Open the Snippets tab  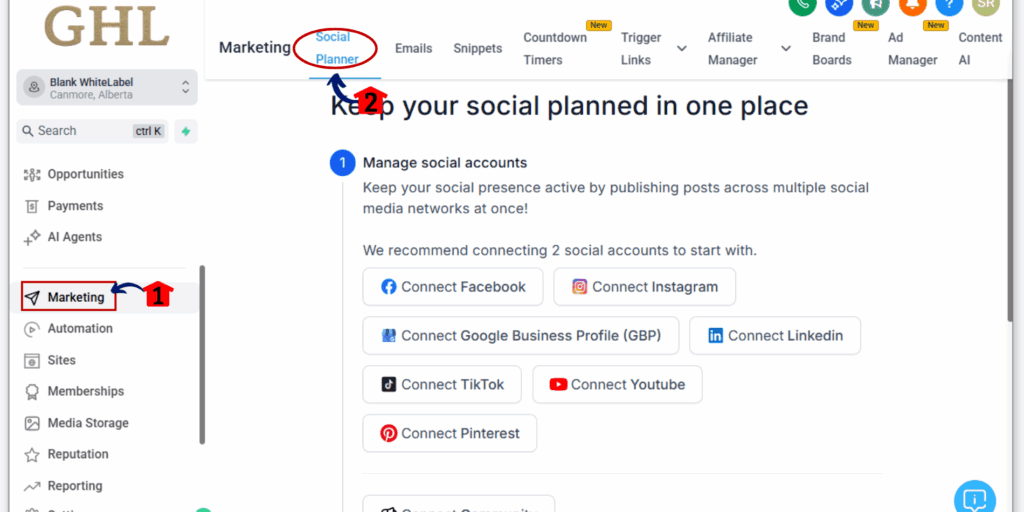[x=477, y=48]
